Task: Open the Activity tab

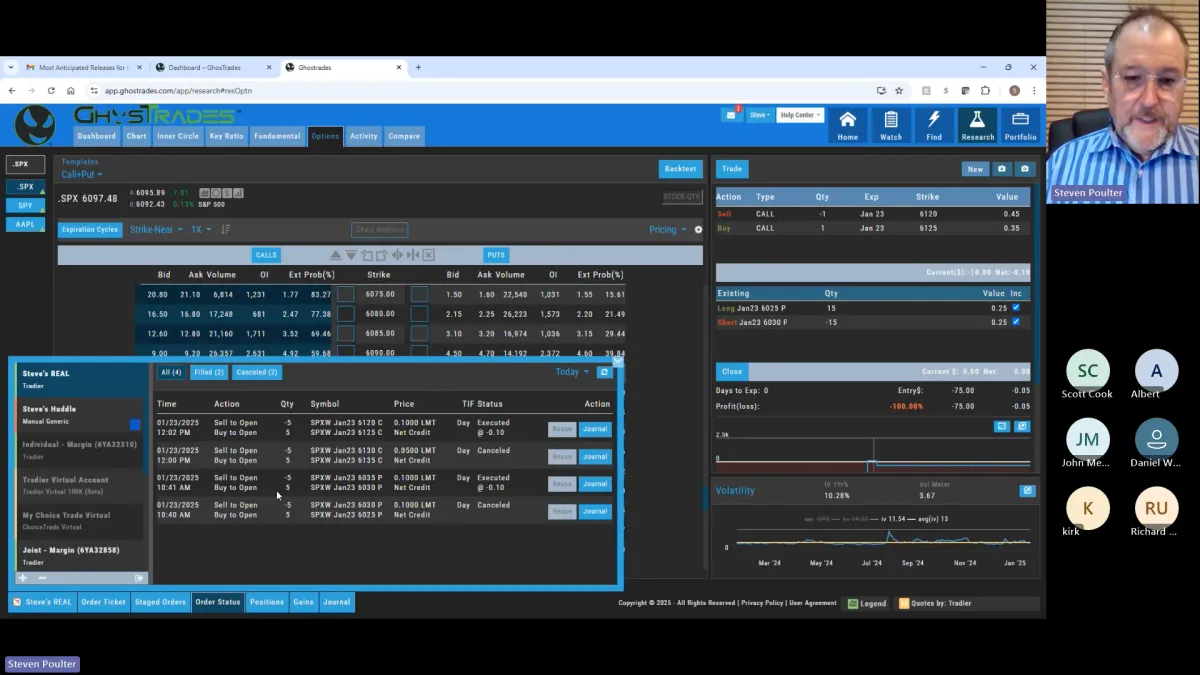Action: (x=363, y=136)
